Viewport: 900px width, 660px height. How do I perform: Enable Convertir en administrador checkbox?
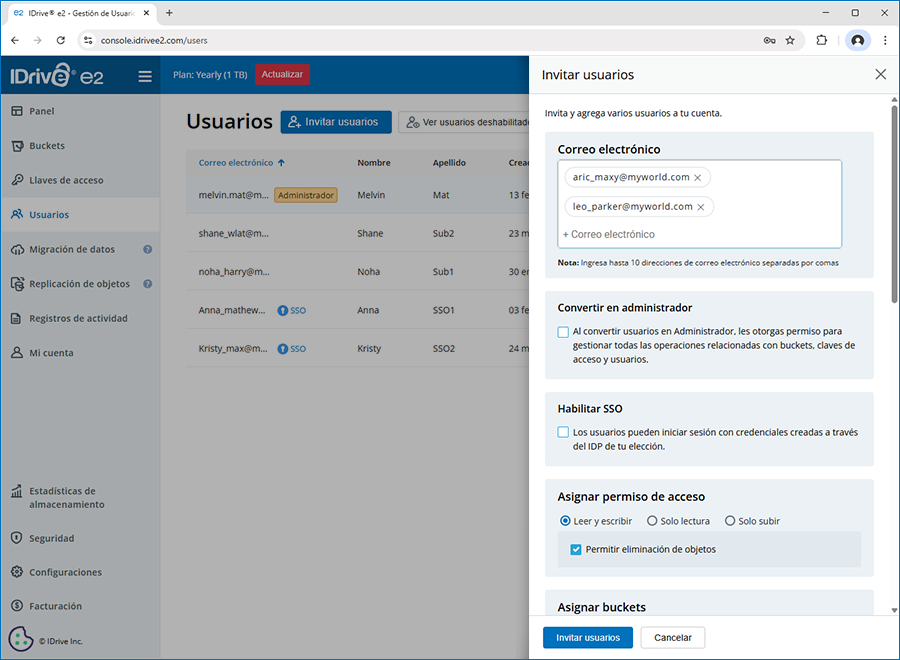[x=563, y=331]
